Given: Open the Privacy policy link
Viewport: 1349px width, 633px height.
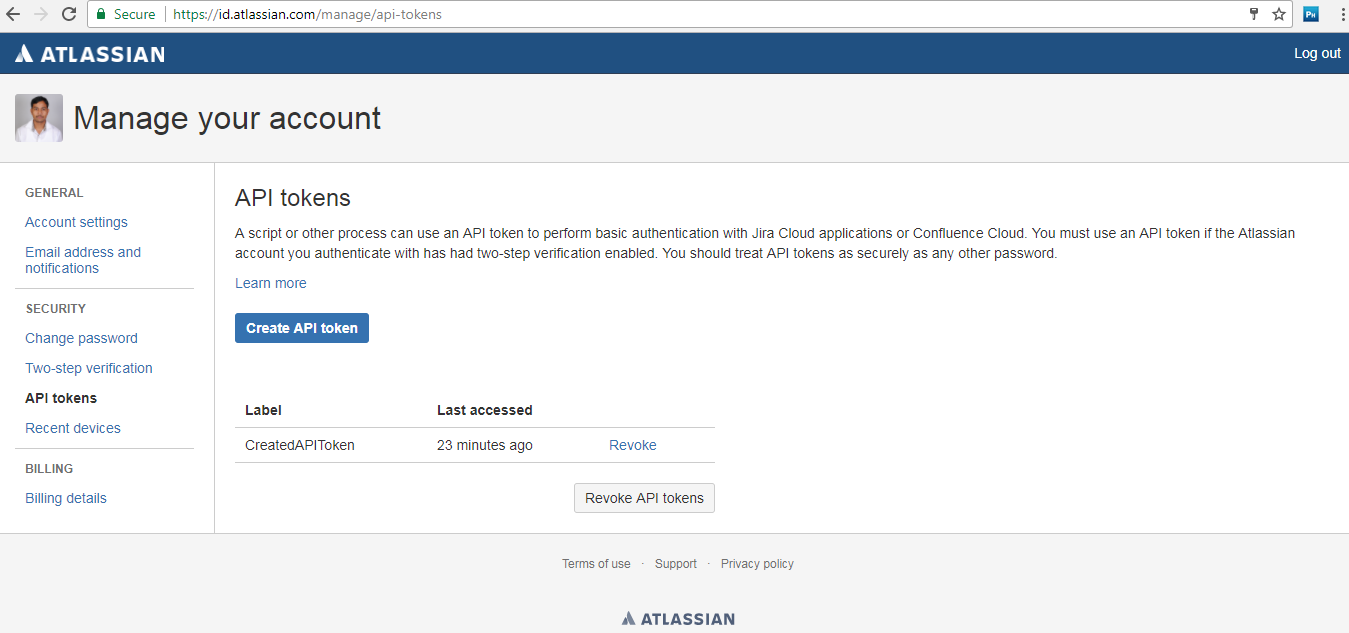Looking at the screenshot, I should 757,564.
